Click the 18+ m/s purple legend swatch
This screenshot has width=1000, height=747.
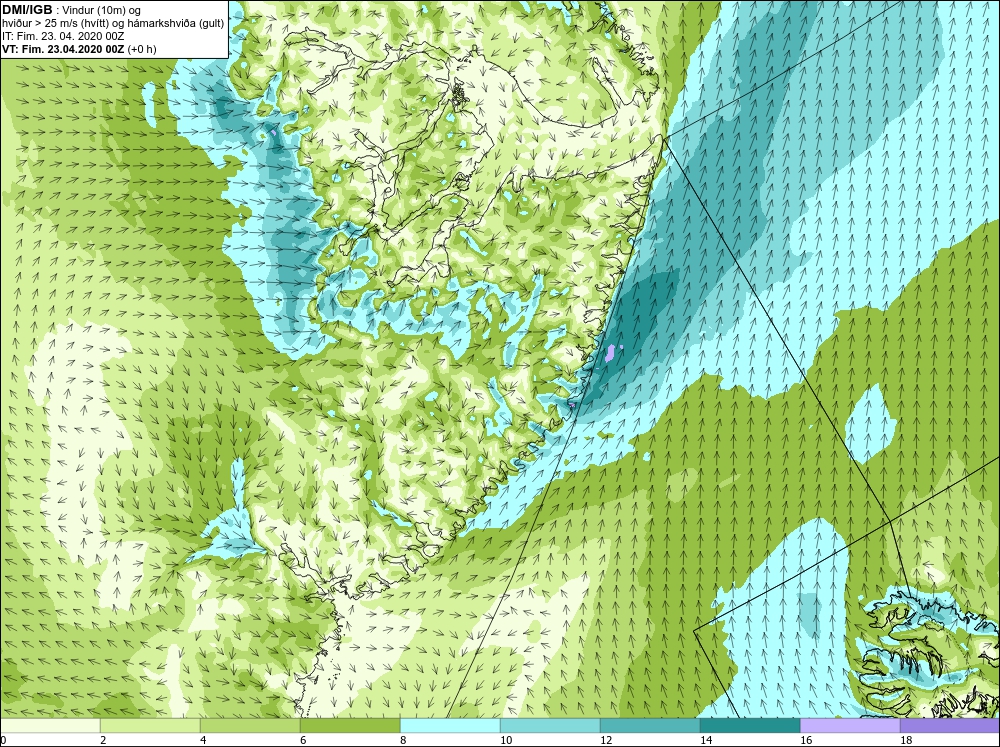(x=950, y=725)
